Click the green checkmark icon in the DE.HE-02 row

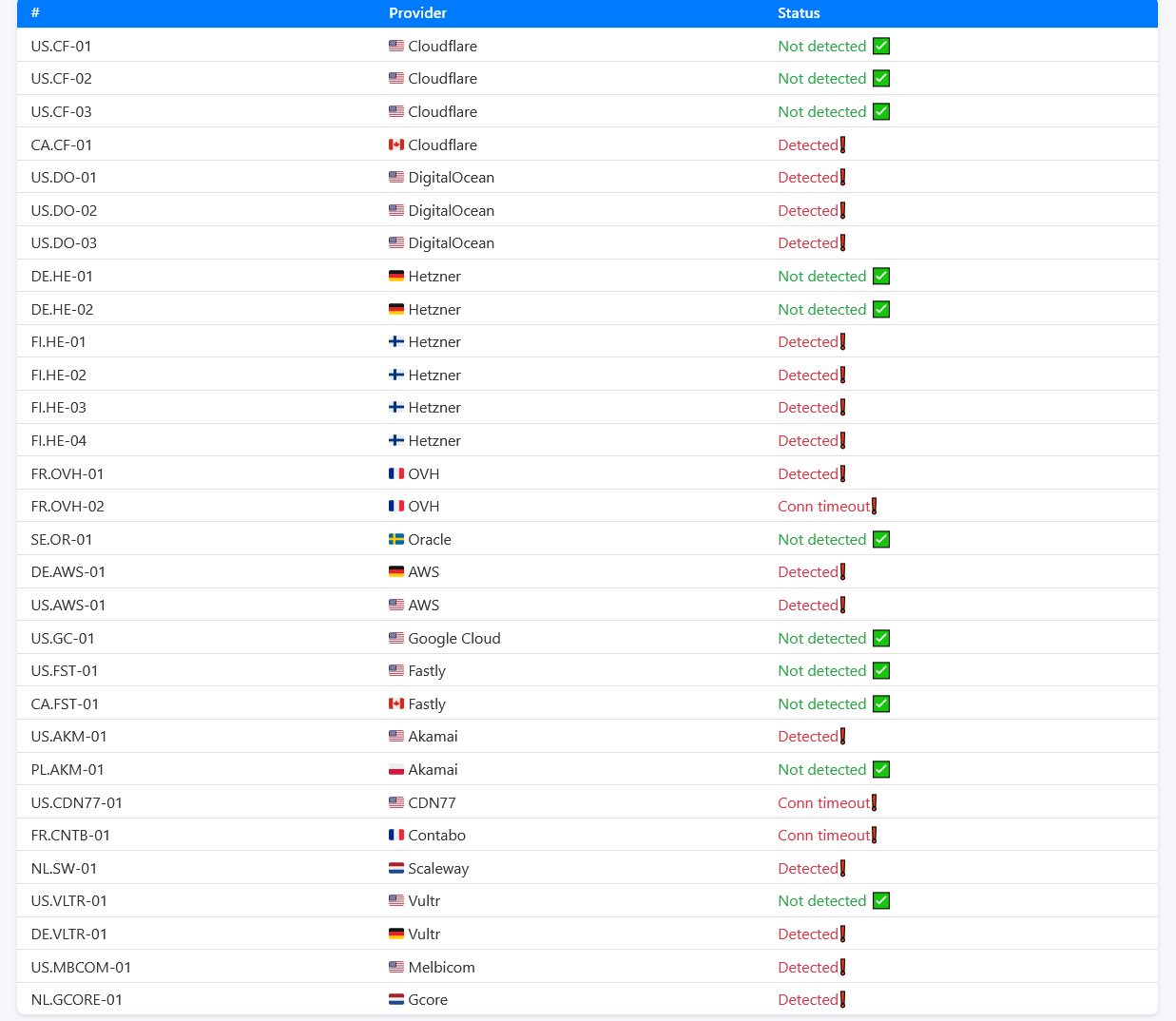coord(881,309)
